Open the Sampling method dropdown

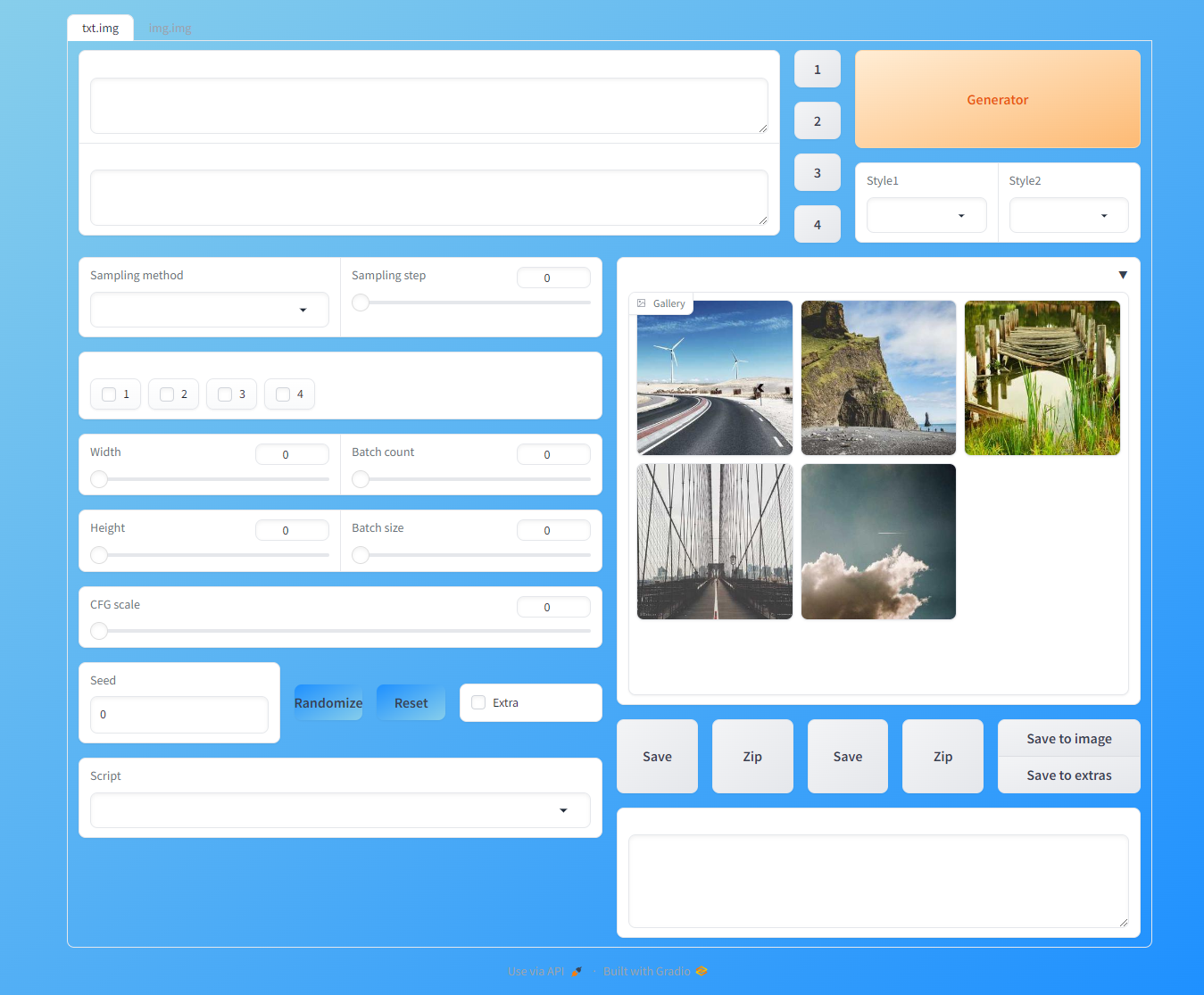coord(210,310)
